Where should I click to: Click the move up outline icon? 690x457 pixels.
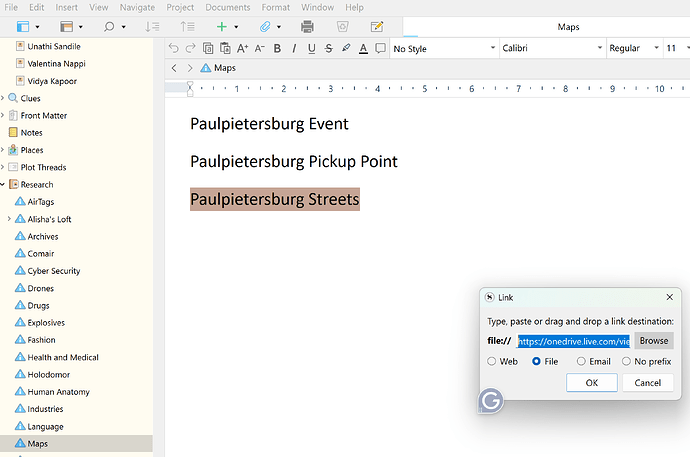tap(187, 27)
